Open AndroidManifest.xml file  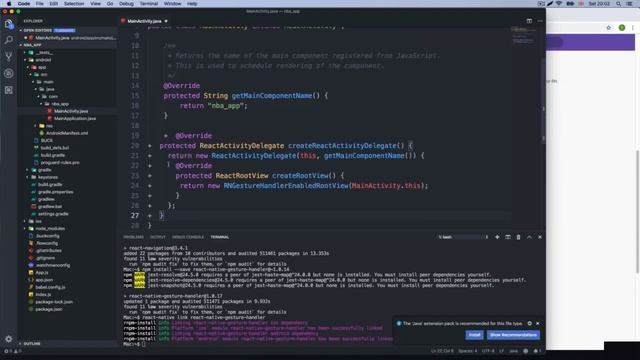click(67, 133)
